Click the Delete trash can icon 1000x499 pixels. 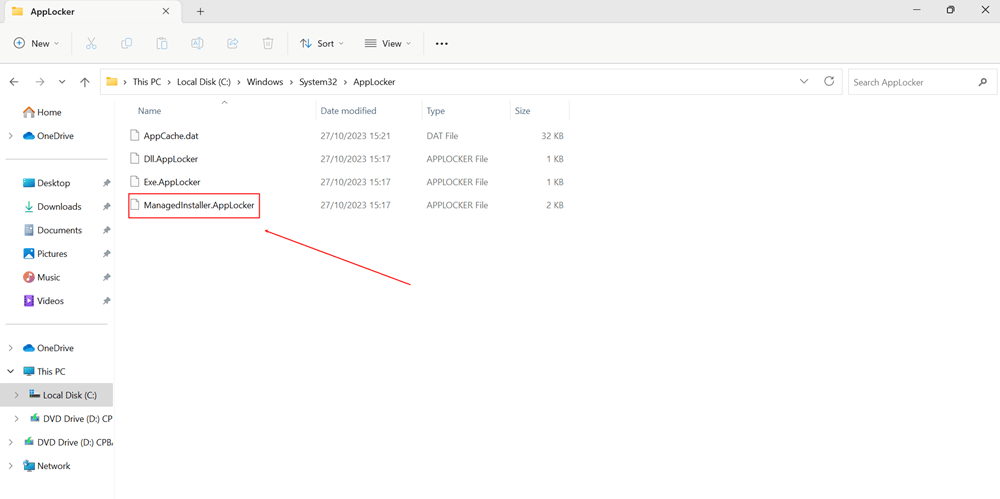(x=268, y=43)
